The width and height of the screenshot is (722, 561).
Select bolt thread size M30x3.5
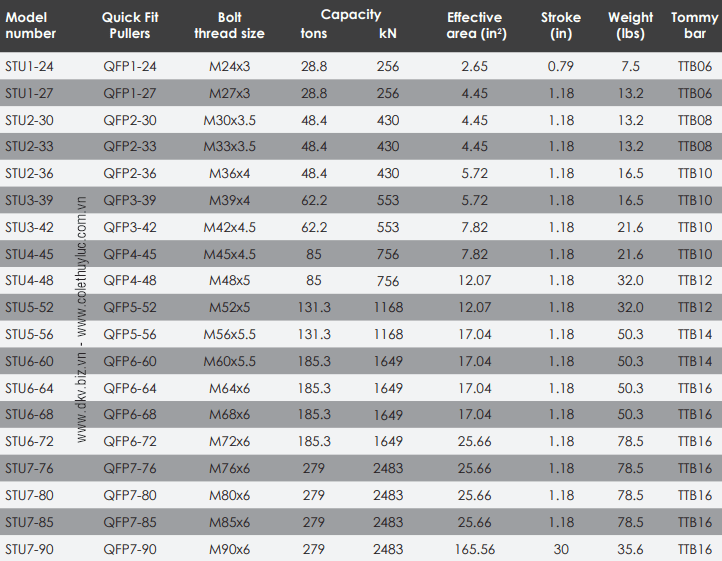click(229, 120)
